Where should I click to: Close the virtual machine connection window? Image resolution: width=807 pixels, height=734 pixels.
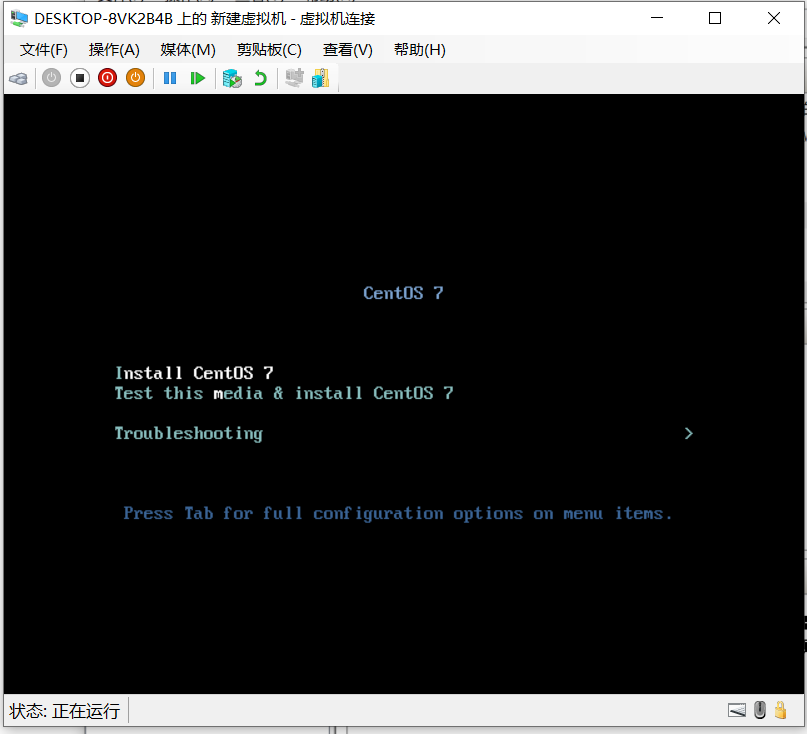coord(774,19)
